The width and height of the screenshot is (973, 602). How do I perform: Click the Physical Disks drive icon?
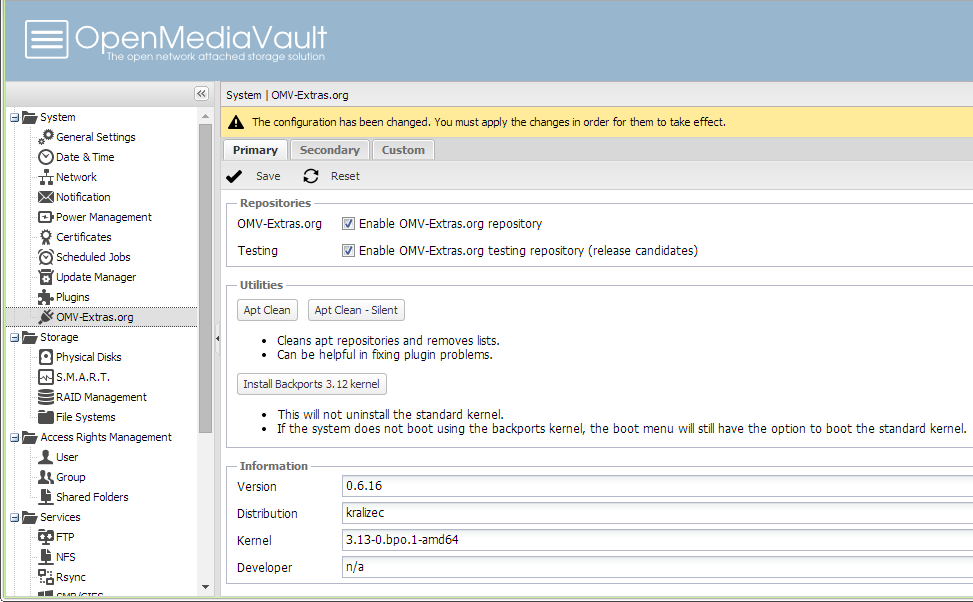(46, 357)
